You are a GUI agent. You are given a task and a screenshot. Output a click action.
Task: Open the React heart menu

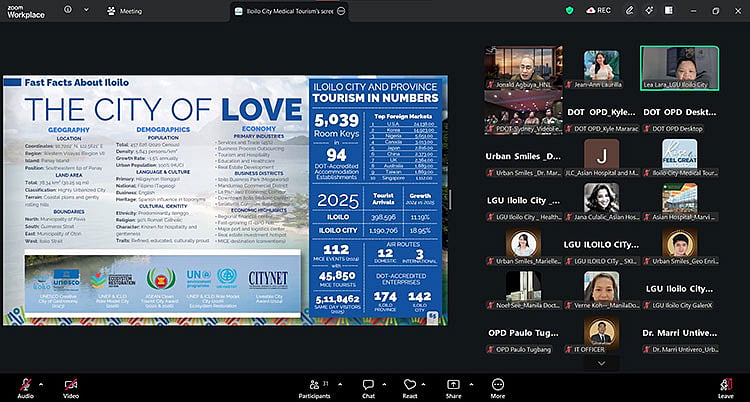click(x=410, y=388)
